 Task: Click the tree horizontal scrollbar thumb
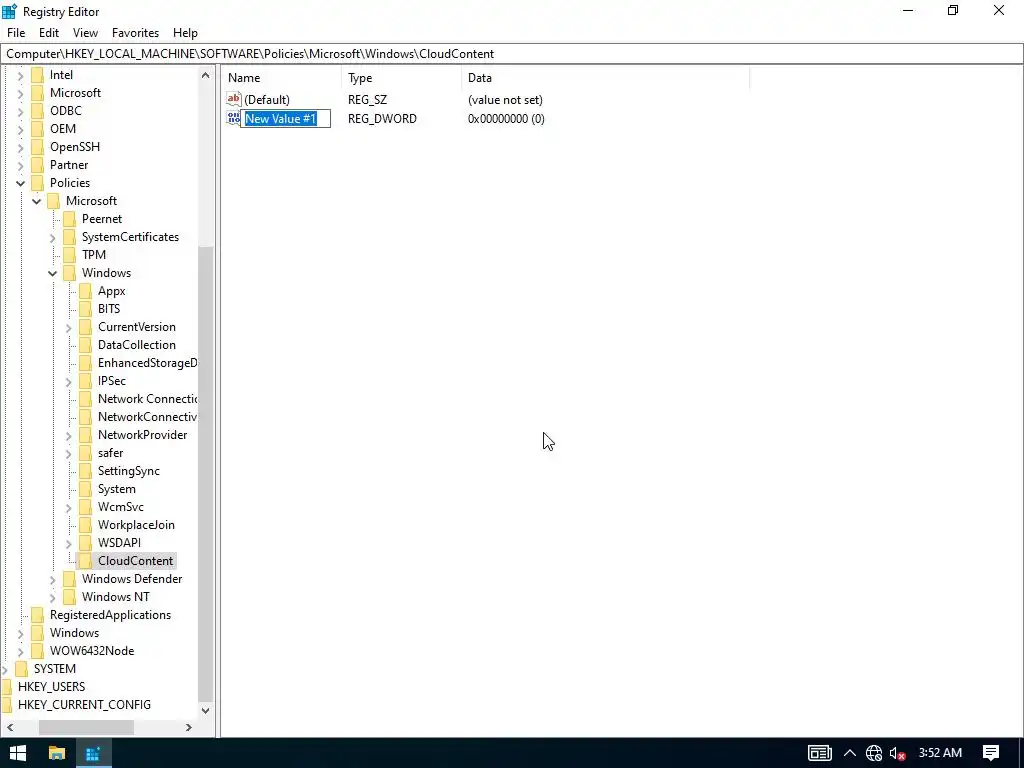[86, 727]
